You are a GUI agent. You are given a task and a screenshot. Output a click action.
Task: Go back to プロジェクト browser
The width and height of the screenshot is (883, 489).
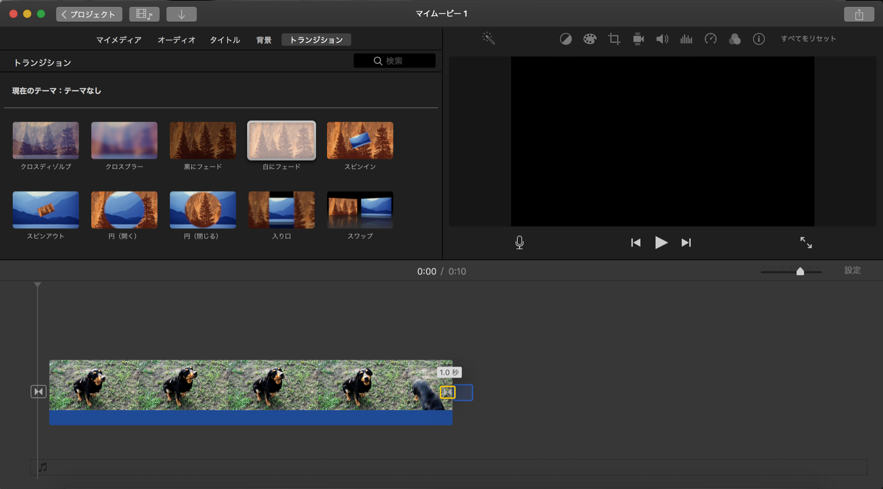coord(89,14)
